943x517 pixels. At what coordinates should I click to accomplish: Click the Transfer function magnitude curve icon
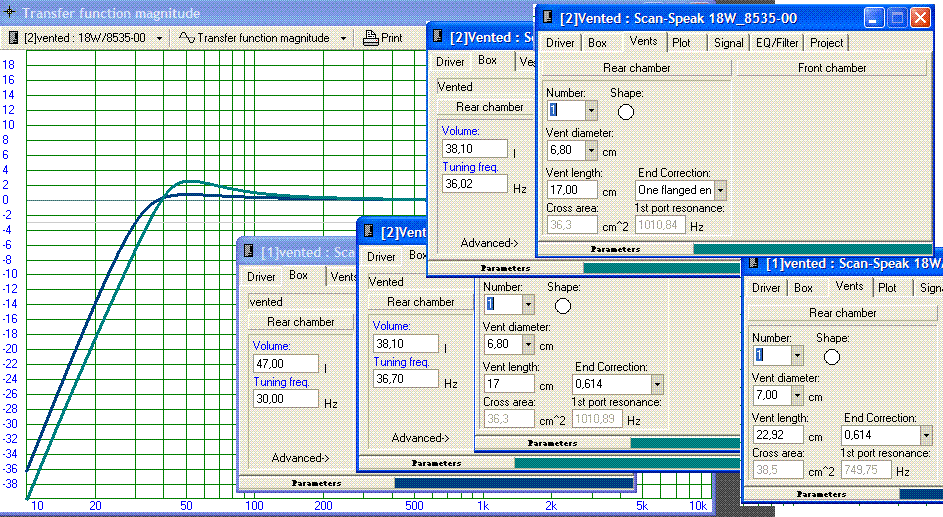pyautogui.click(x=186, y=38)
